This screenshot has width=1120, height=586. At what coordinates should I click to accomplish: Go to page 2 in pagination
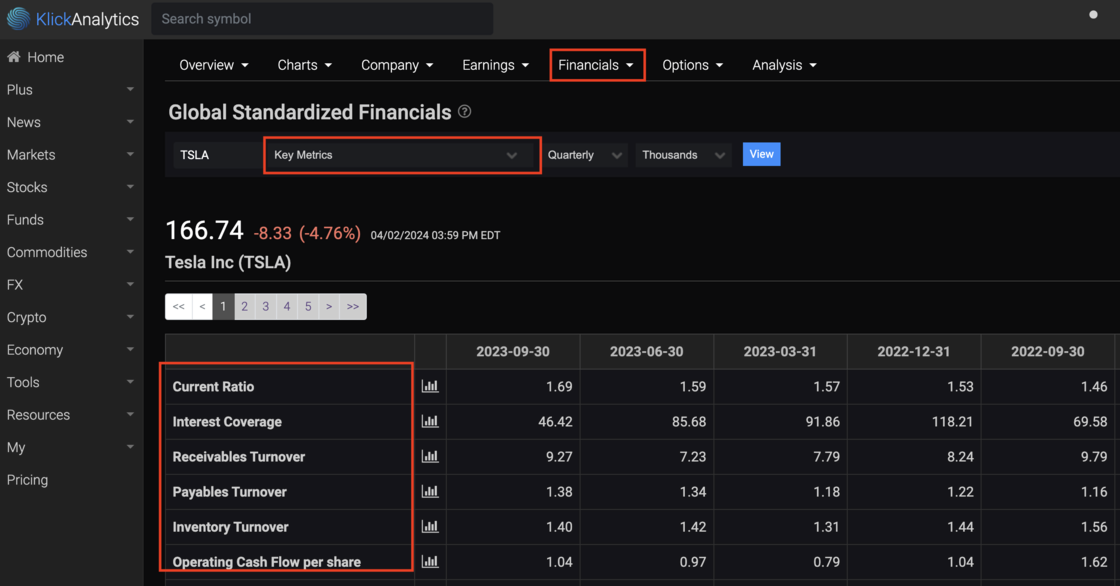point(244,307)
